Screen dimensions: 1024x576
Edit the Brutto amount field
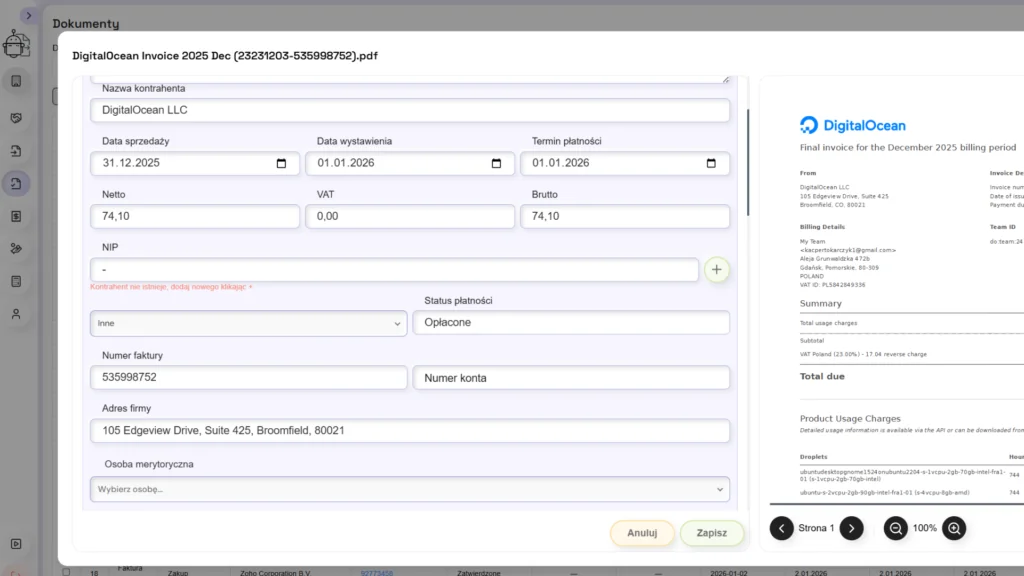624,216
